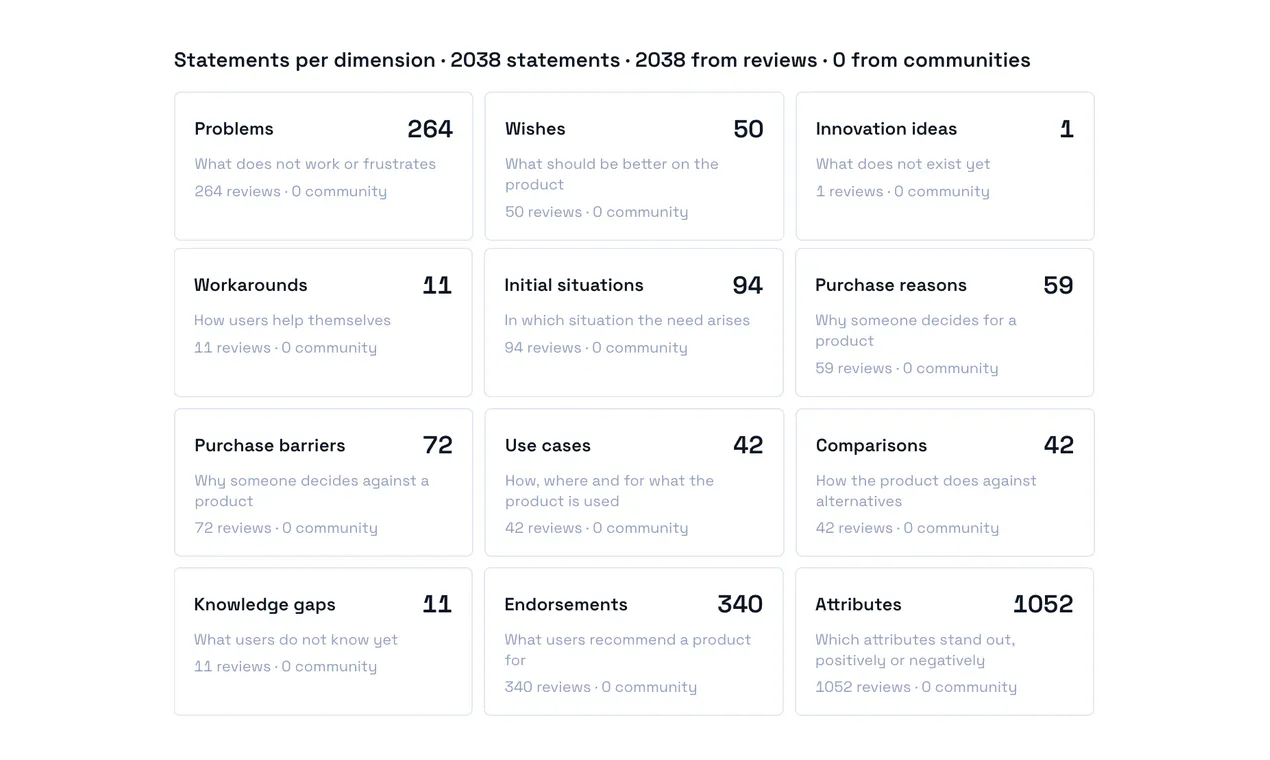The image size is (1270, 760).
Task: Click "What should be better on the product"
Action: [x=612, y=174]
